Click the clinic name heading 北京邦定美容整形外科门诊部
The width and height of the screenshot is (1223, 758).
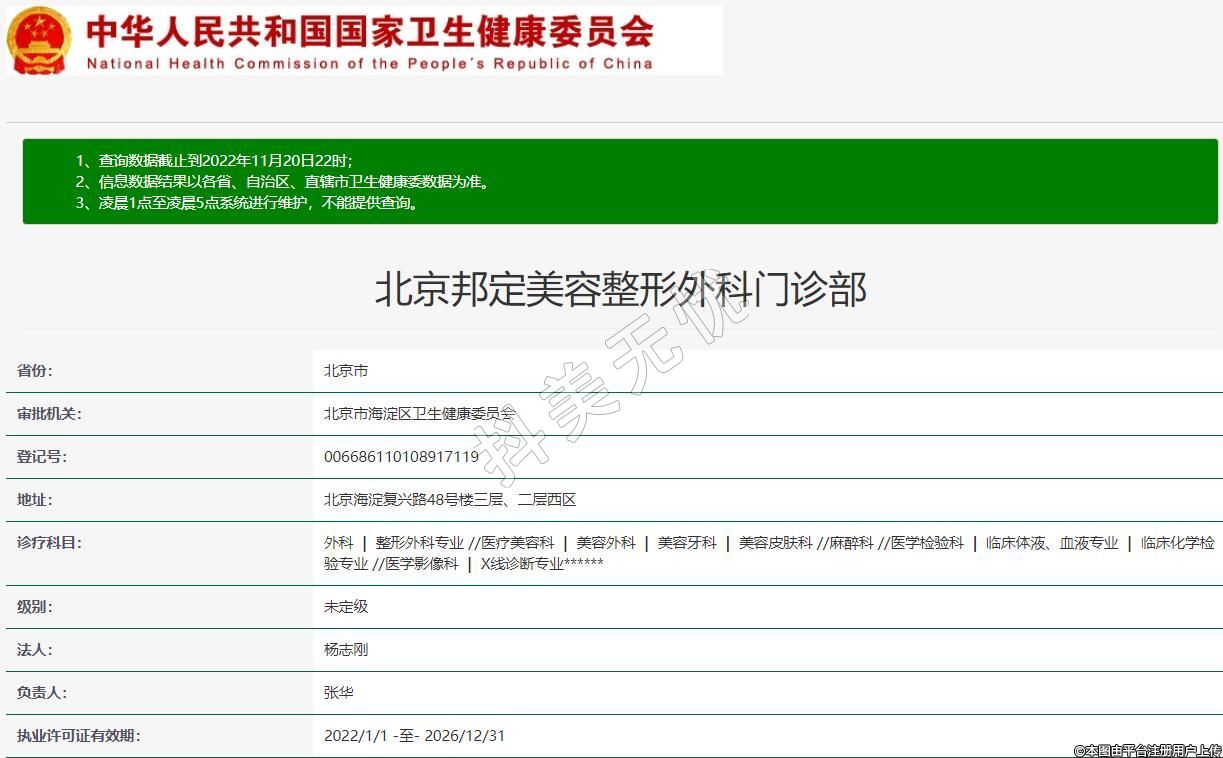(x=620, y=290)
